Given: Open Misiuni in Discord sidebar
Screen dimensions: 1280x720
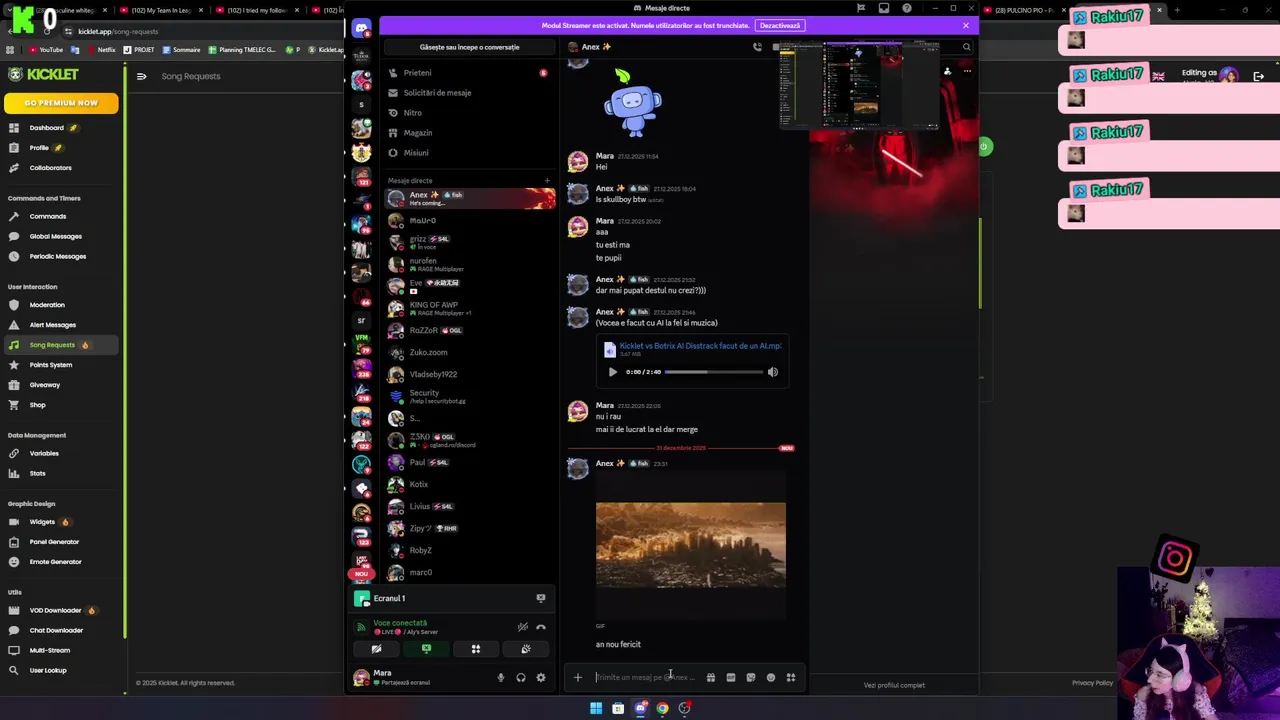Looking at the screenshot, I should point(467,153).
